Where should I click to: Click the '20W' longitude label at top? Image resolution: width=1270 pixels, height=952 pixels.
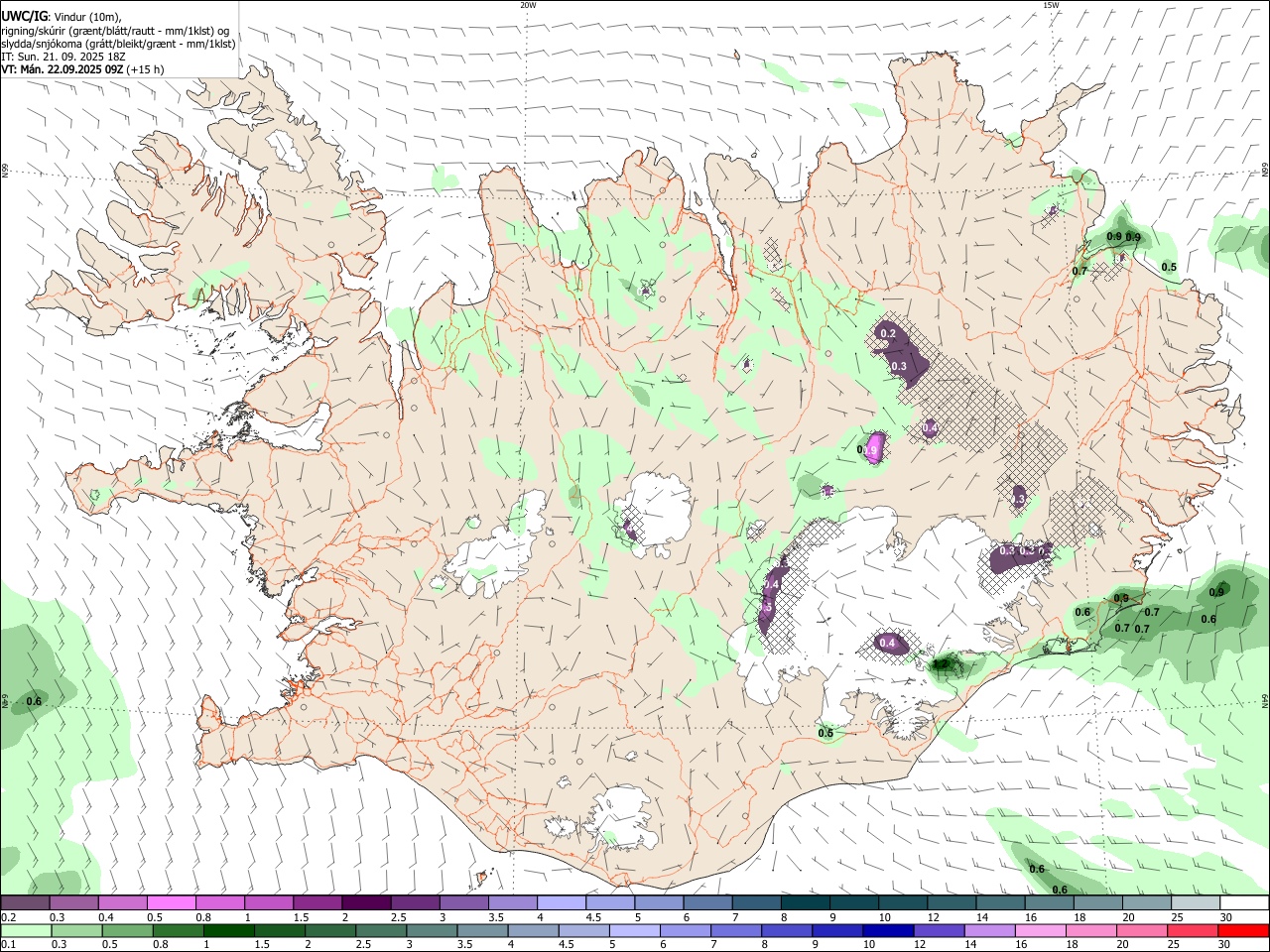[x=528, y=5]
